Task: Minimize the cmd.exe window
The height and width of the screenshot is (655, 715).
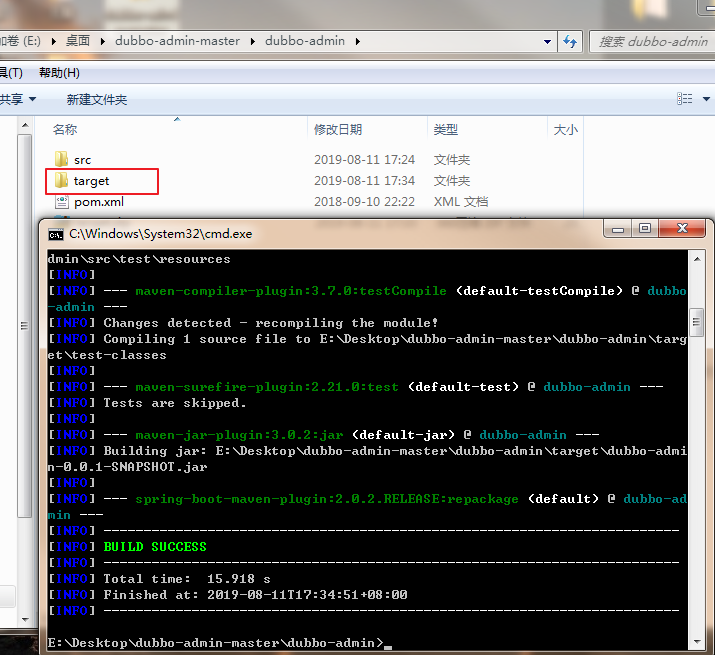Action: click(618, 229)
